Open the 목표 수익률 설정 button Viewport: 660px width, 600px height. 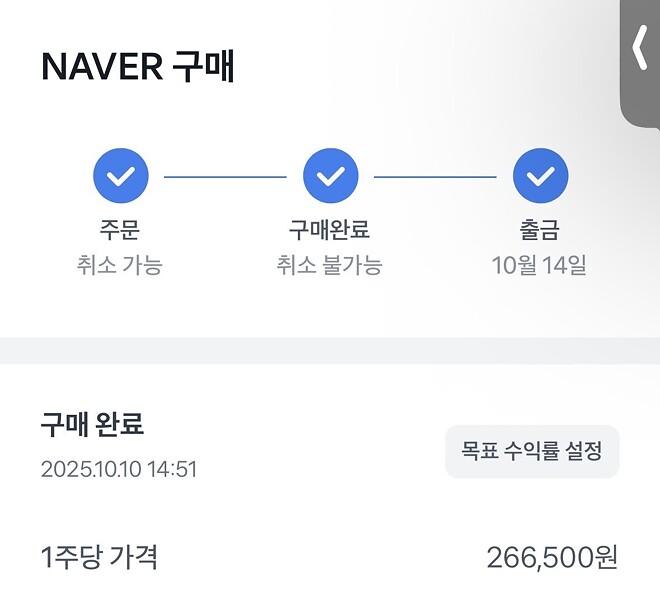point(532,451)
